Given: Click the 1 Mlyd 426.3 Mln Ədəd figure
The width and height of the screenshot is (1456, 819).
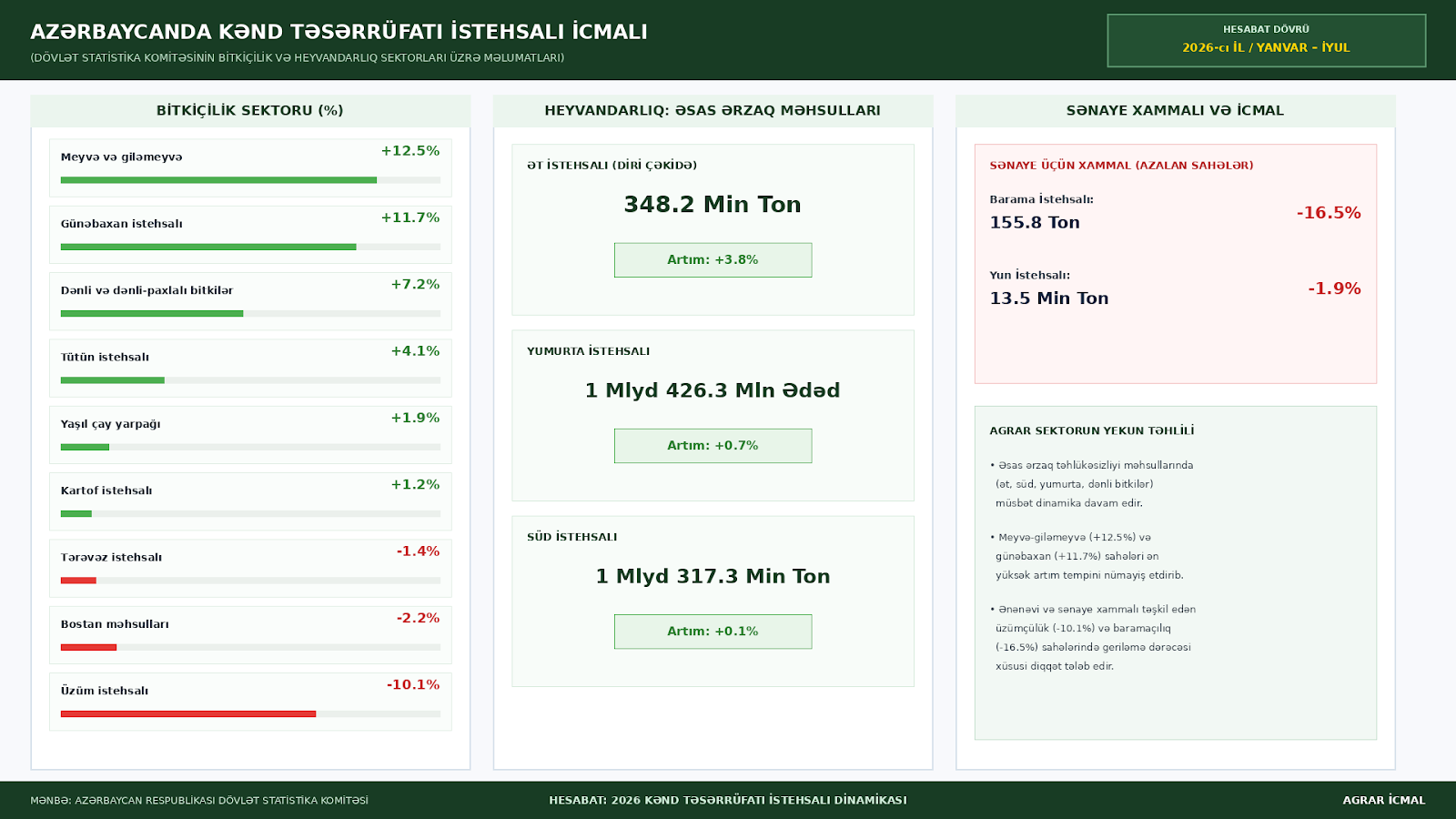Looking at the screenshot, I should click(713, 390).
